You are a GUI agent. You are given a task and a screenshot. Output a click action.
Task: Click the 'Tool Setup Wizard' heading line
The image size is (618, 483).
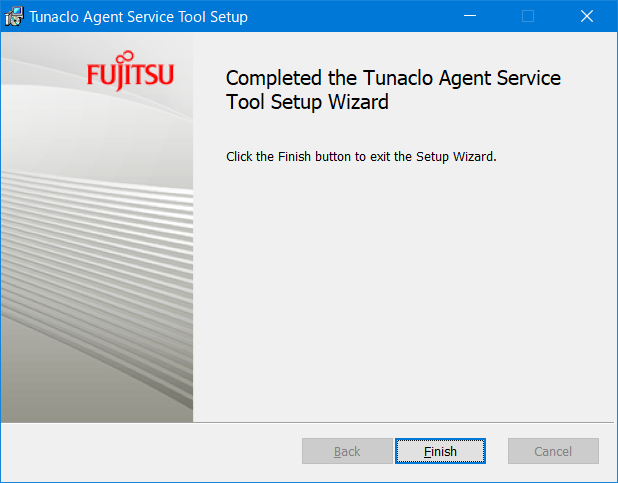[307, 102]
